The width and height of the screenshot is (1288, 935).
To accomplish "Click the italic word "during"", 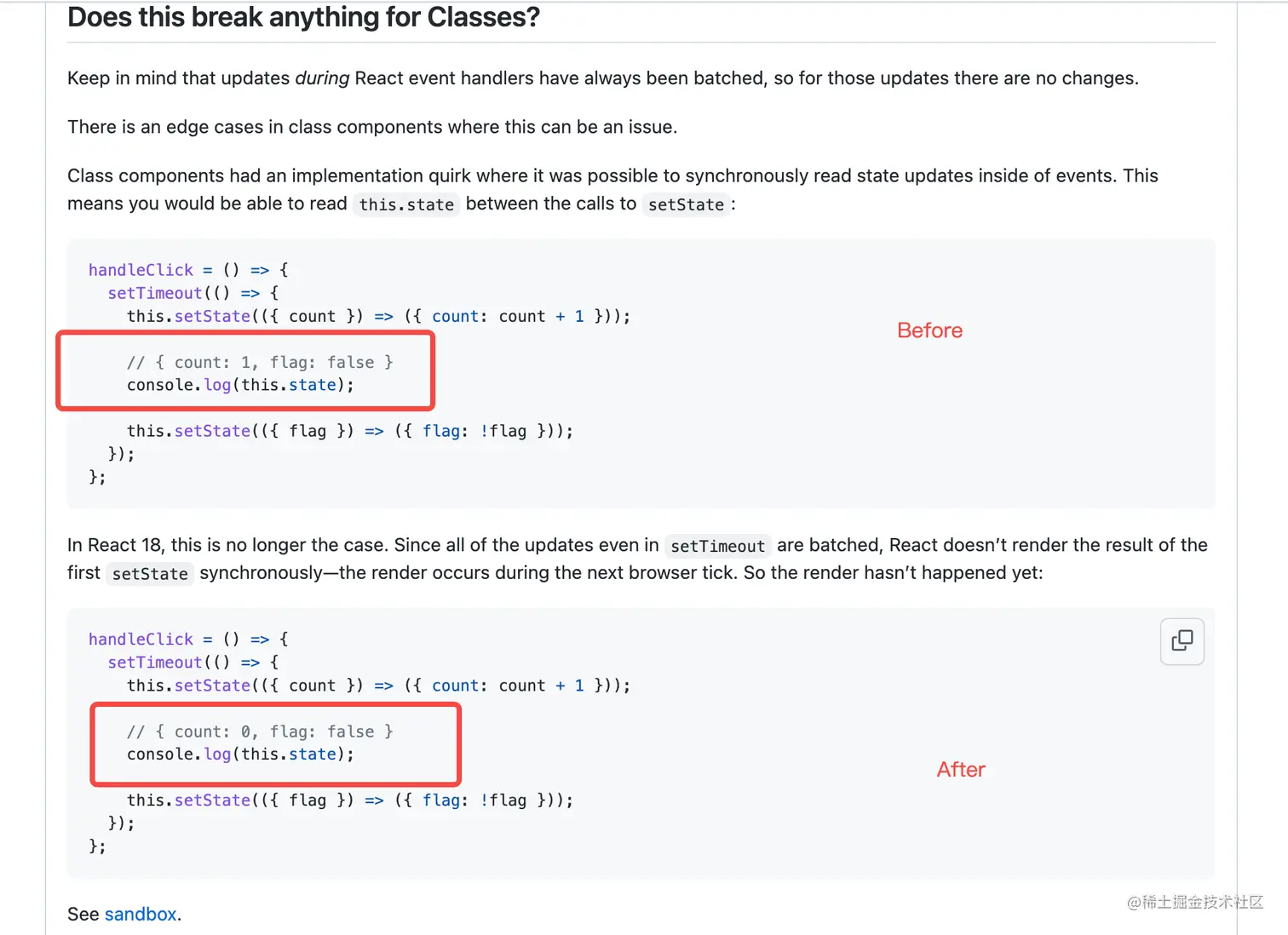I will (322, 78).
